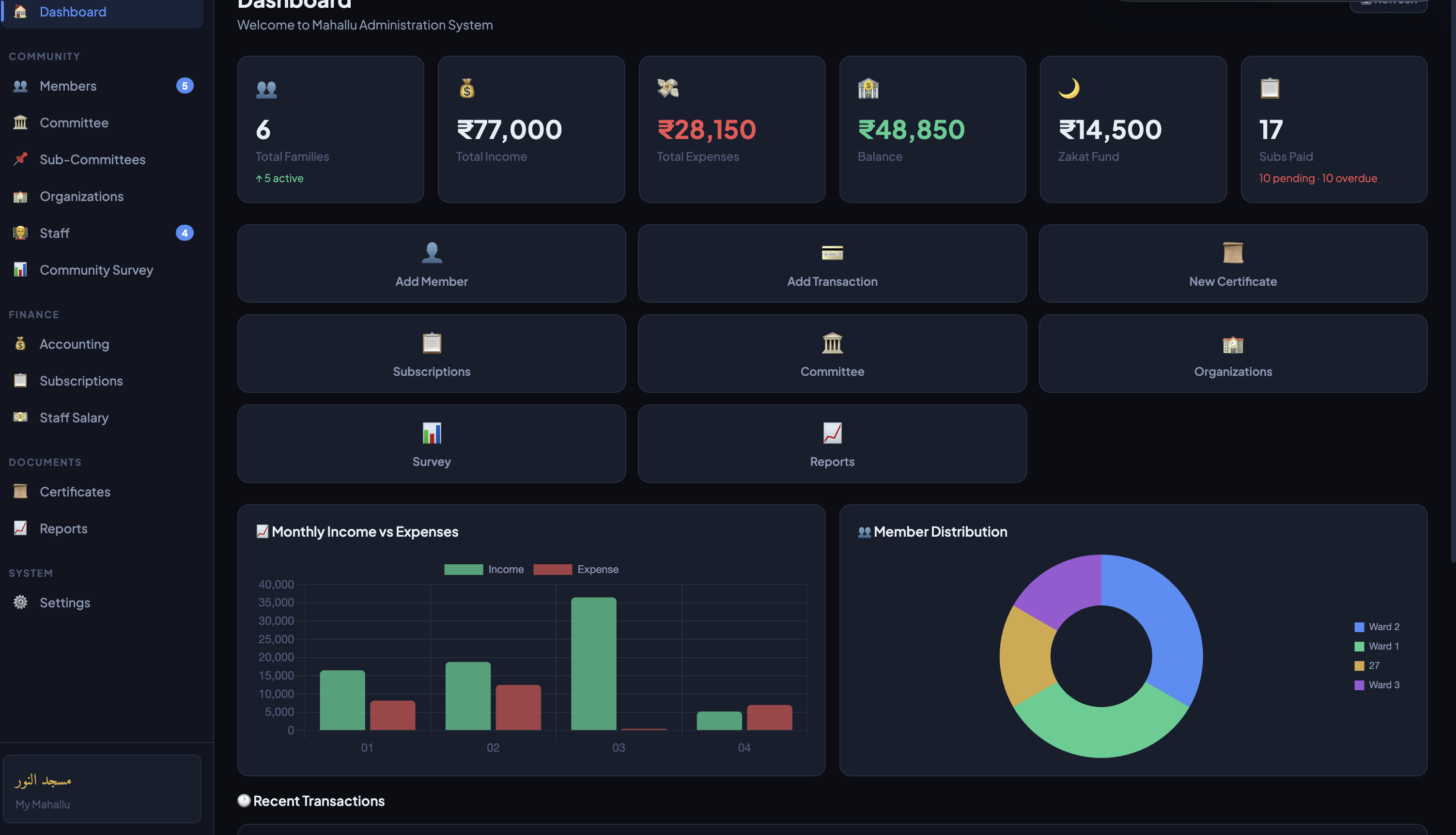1456x835 pixels.
Task: Click the Add Transaction card icon
Action: (x=832, y=253)
